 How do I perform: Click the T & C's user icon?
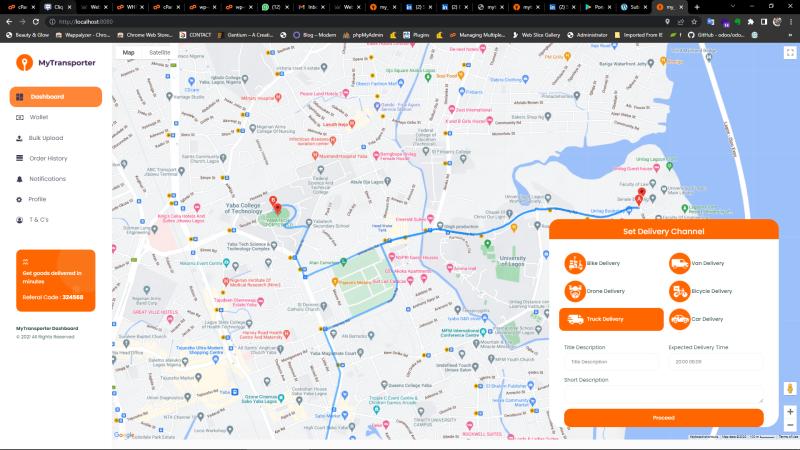19,220
